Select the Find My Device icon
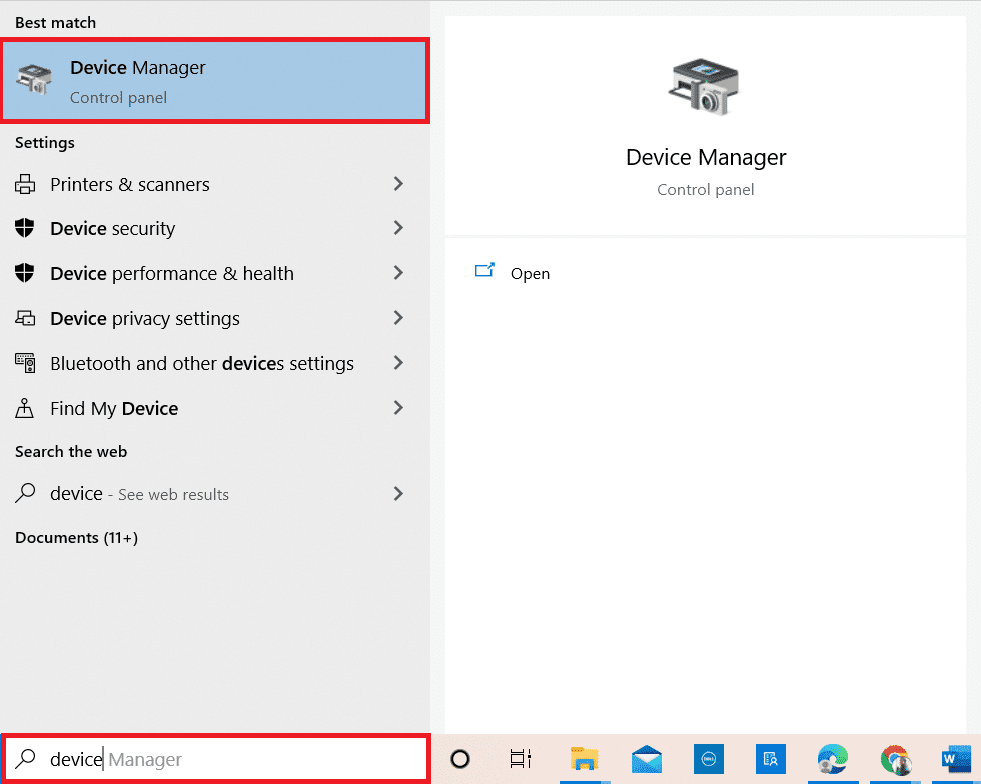981x784 pixels. pyautogui.click(x=25, y=408)
